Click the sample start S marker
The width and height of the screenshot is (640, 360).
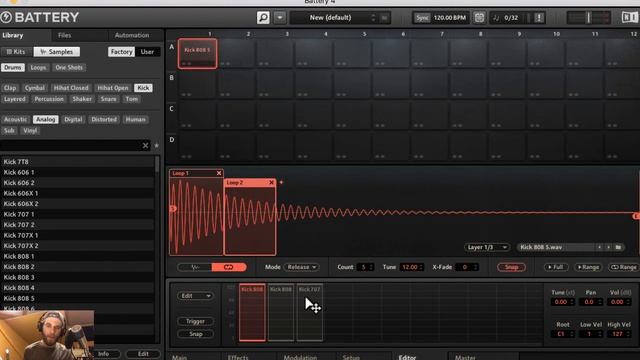(173, 209)
